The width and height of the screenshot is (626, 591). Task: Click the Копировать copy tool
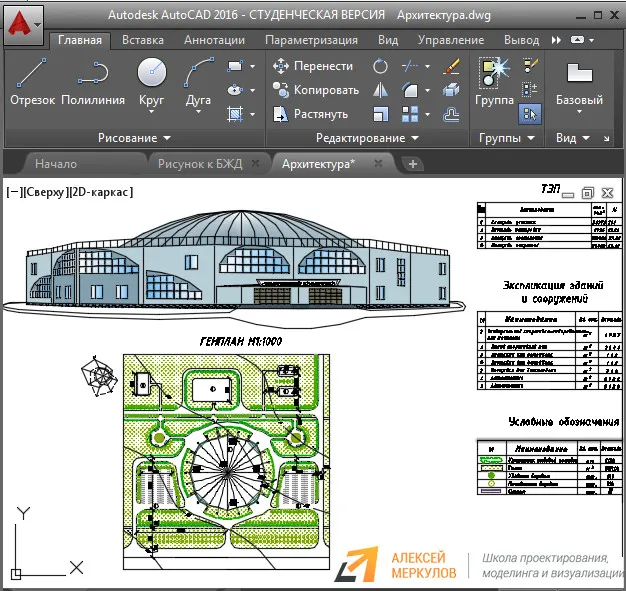coord(316,90)
